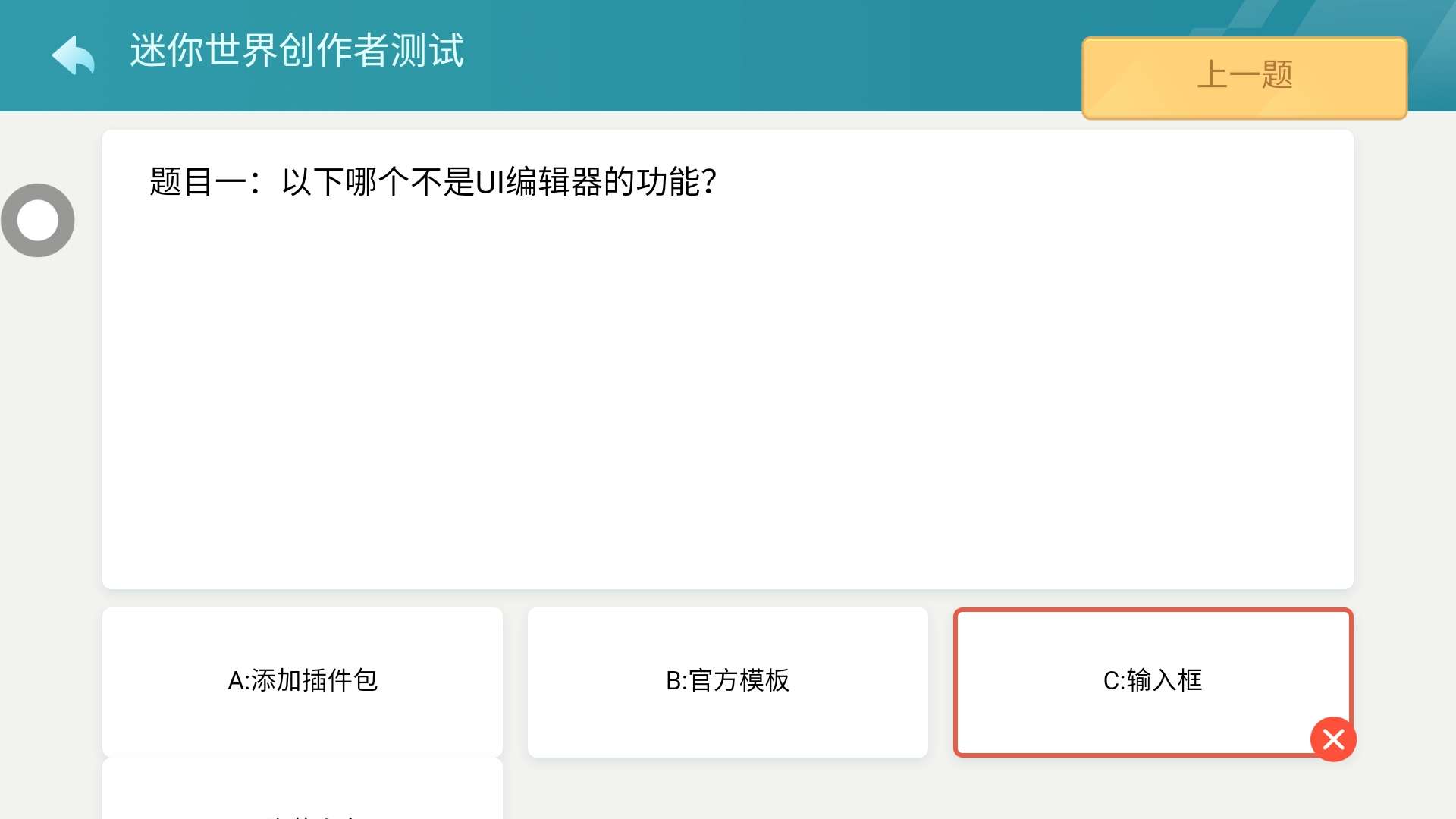This screenshot has height=819, width=1456.
Task: Tap the 官方模板 answer card
Action: pos(727,681)
